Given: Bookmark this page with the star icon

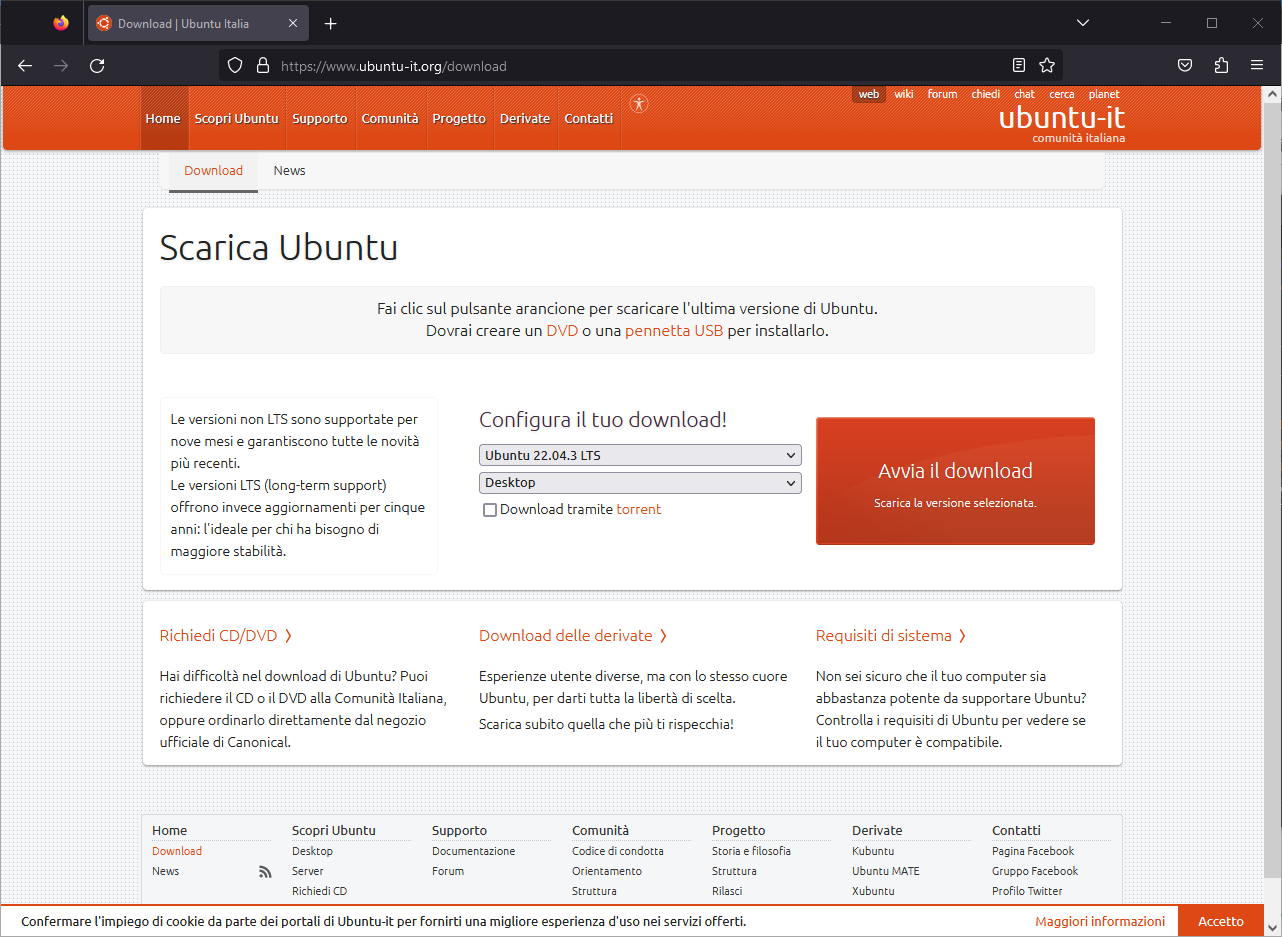Looking at the screenshot, I should pyautogui.click(x=1047, y=65).
